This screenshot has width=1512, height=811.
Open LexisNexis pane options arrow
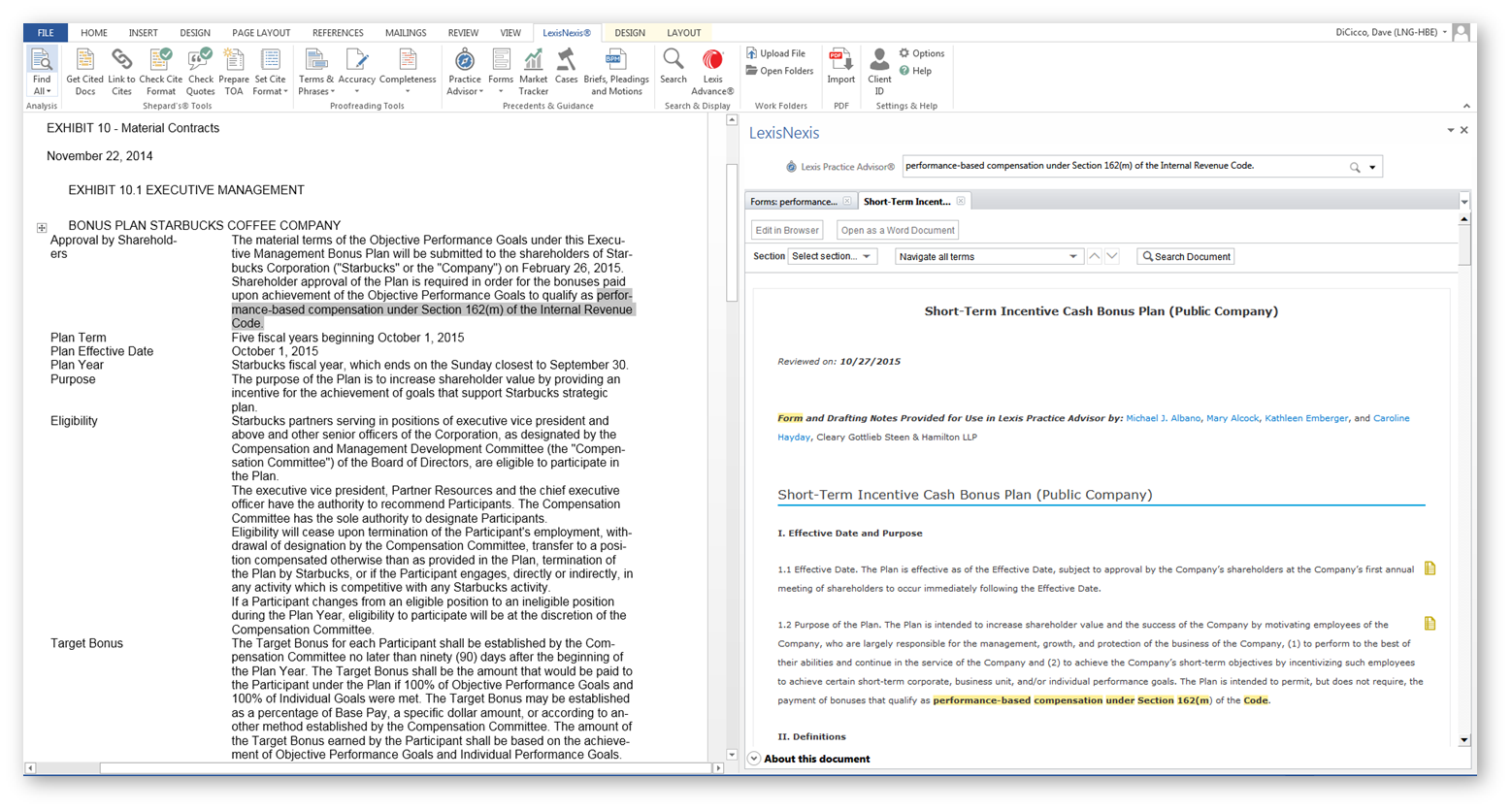point(1451,130)
